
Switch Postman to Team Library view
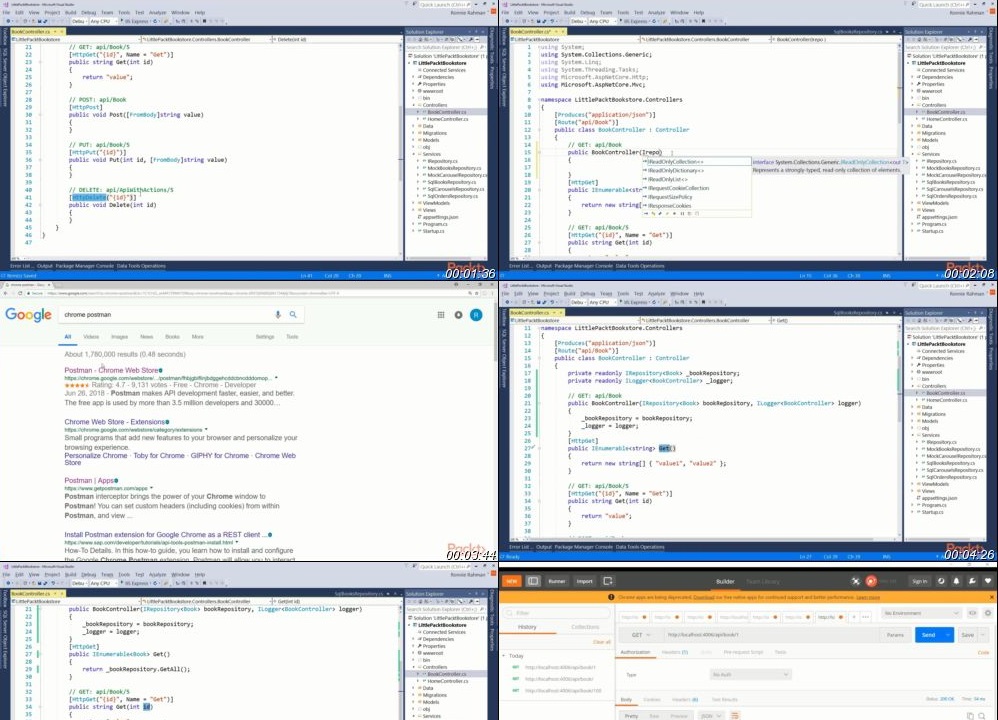coord(763,581)
